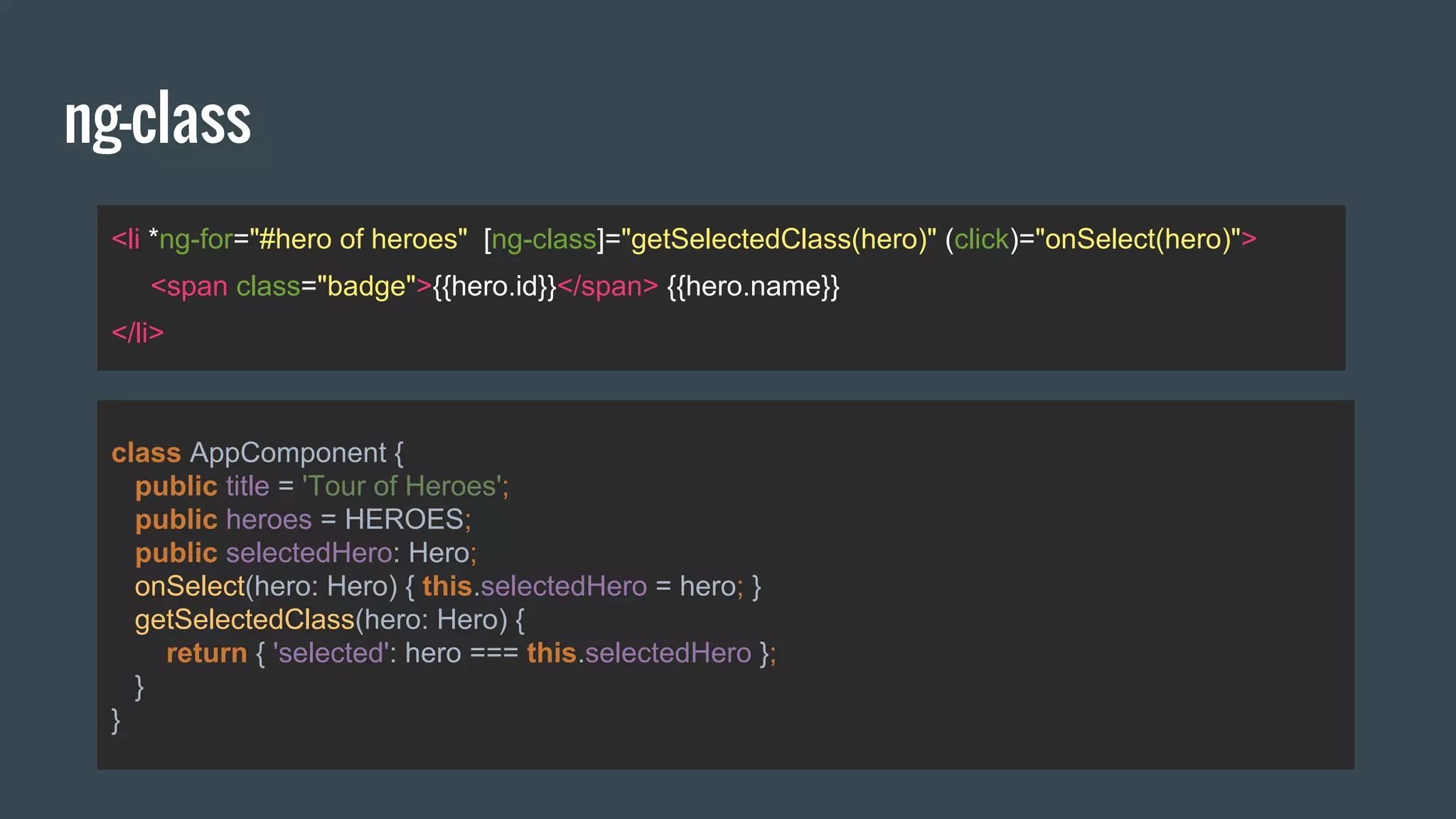The width and height of the screenshot is (1456, 819).
Task: Click the 'public heroes = HEROES;' line
Action: (x=303, y=520)
